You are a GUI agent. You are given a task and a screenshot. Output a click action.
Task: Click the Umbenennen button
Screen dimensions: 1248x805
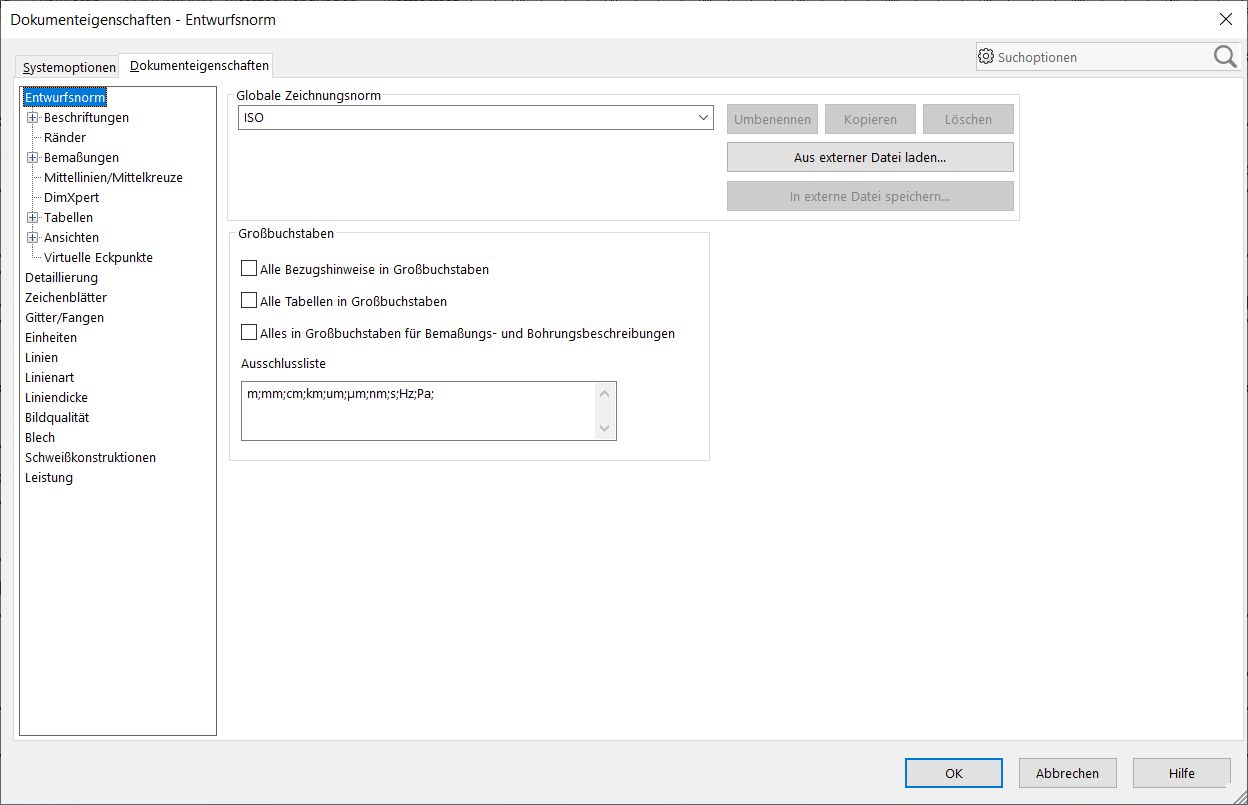[x=772, y=119]
